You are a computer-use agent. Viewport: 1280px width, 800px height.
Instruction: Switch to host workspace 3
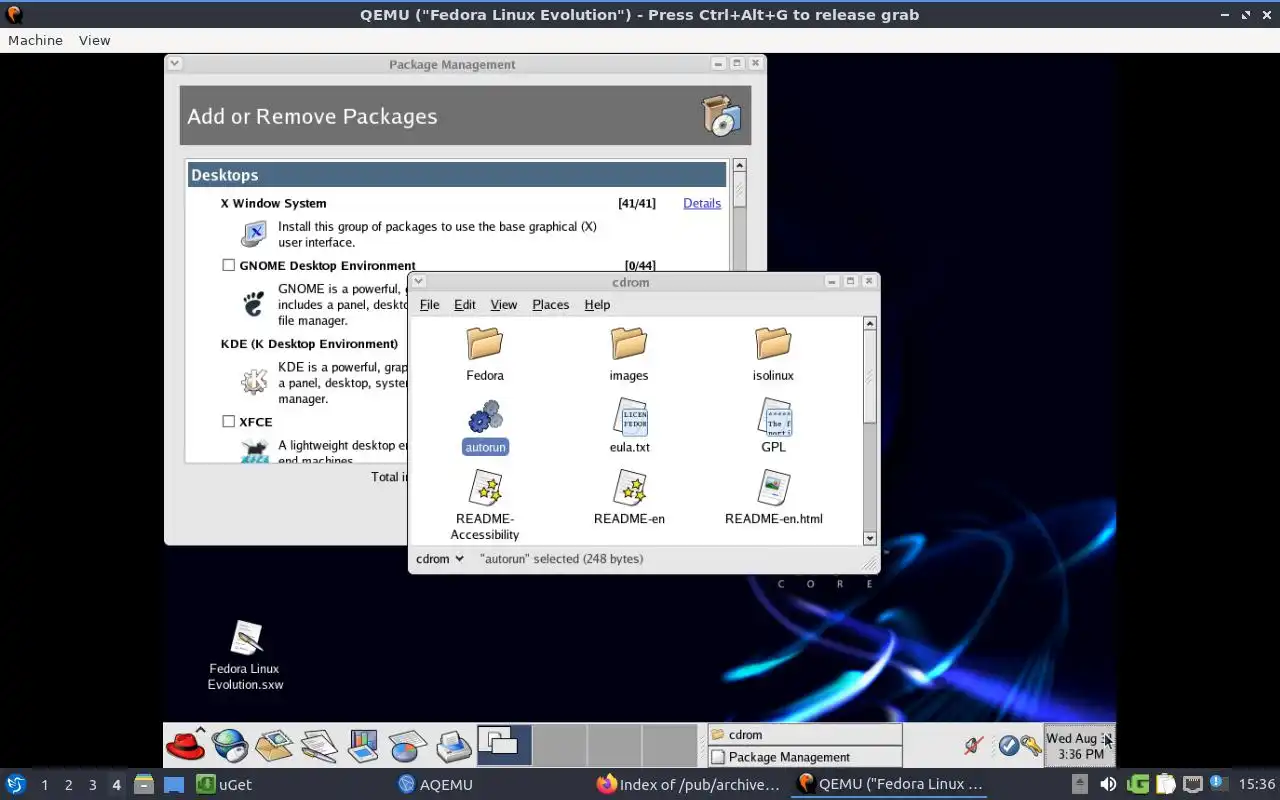pos(92,785)
